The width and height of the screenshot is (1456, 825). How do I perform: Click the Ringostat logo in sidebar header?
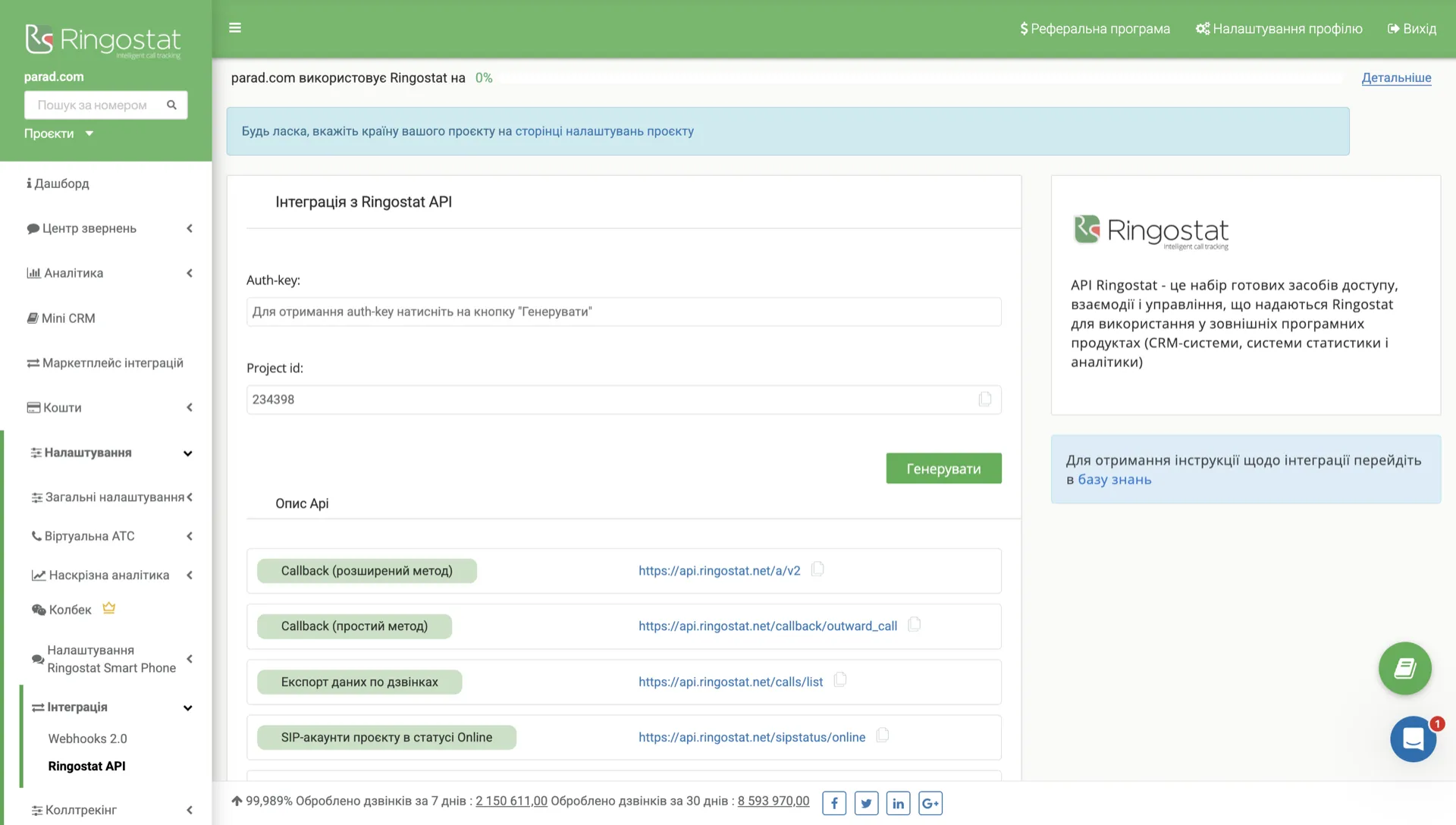103,41
